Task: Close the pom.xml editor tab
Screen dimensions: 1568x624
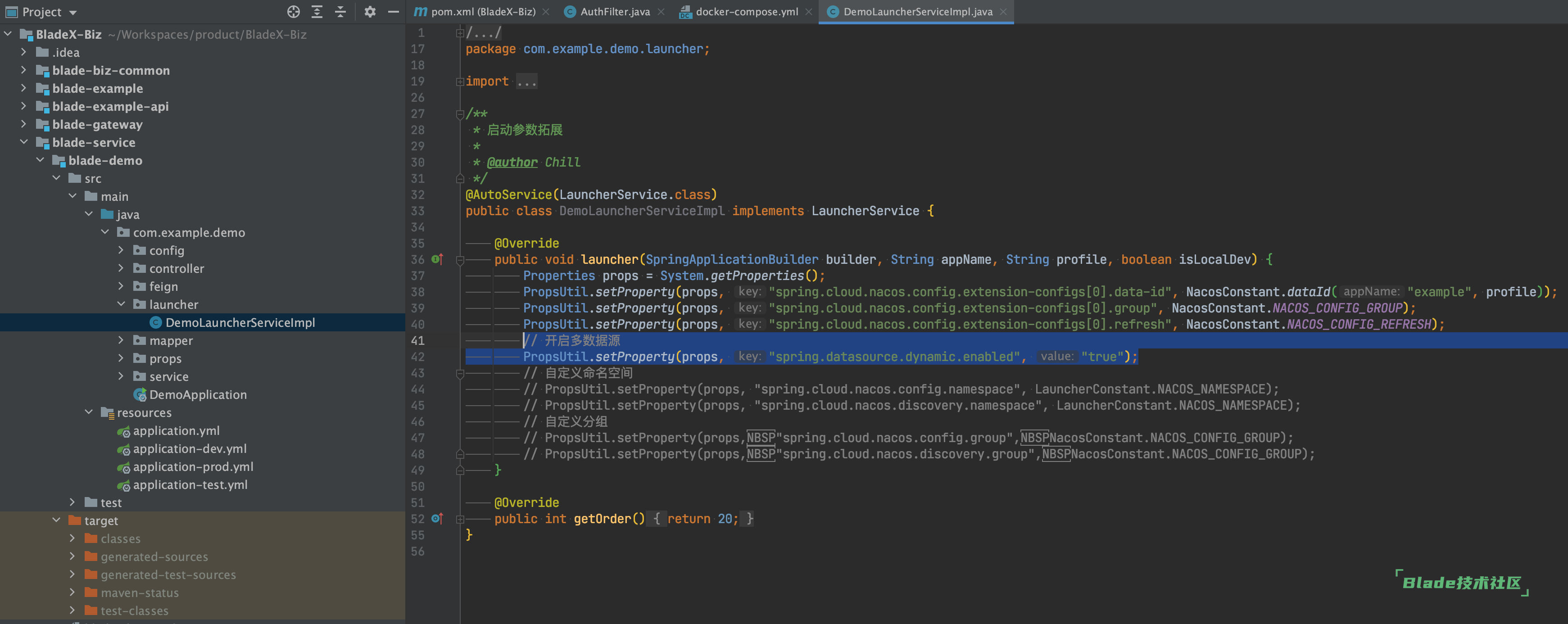Action: click(546, 12)
